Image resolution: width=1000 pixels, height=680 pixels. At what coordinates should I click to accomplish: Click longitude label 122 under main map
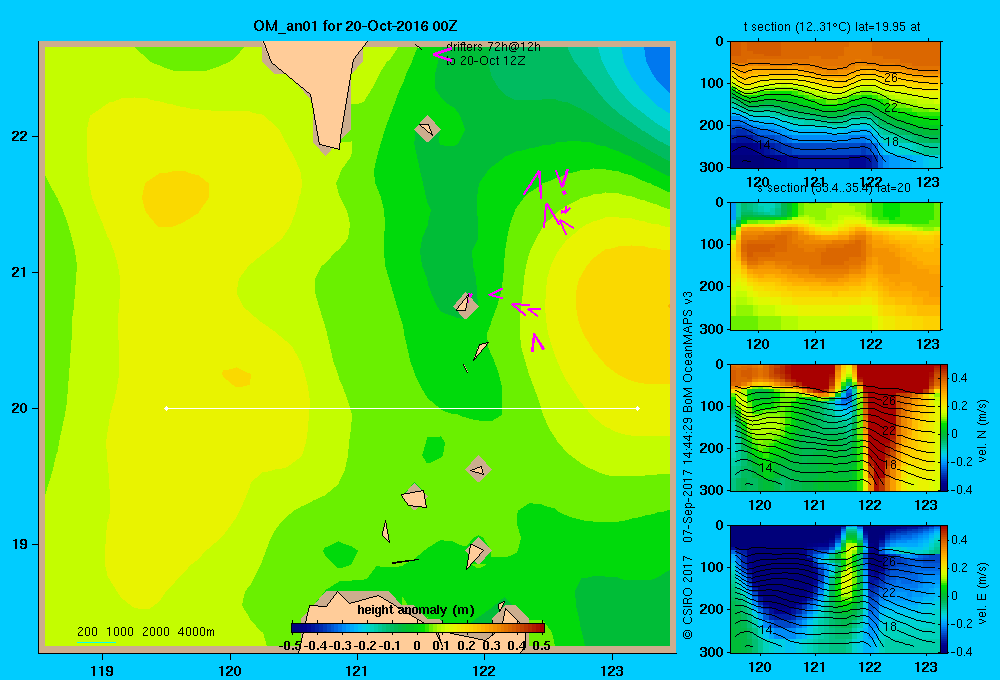[484, 670]
